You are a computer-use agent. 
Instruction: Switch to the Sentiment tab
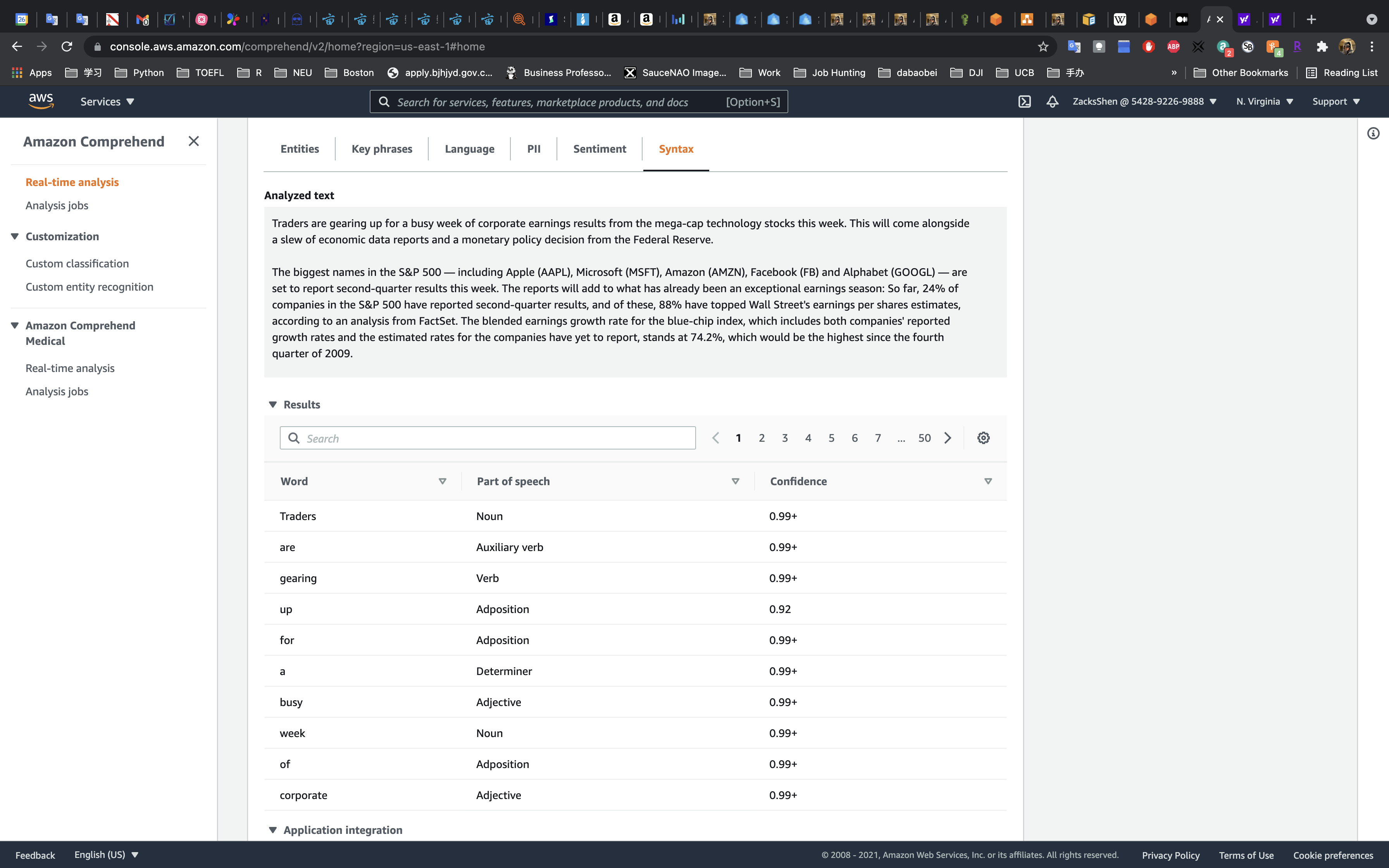pyautogui.click(x=599, y=149)
